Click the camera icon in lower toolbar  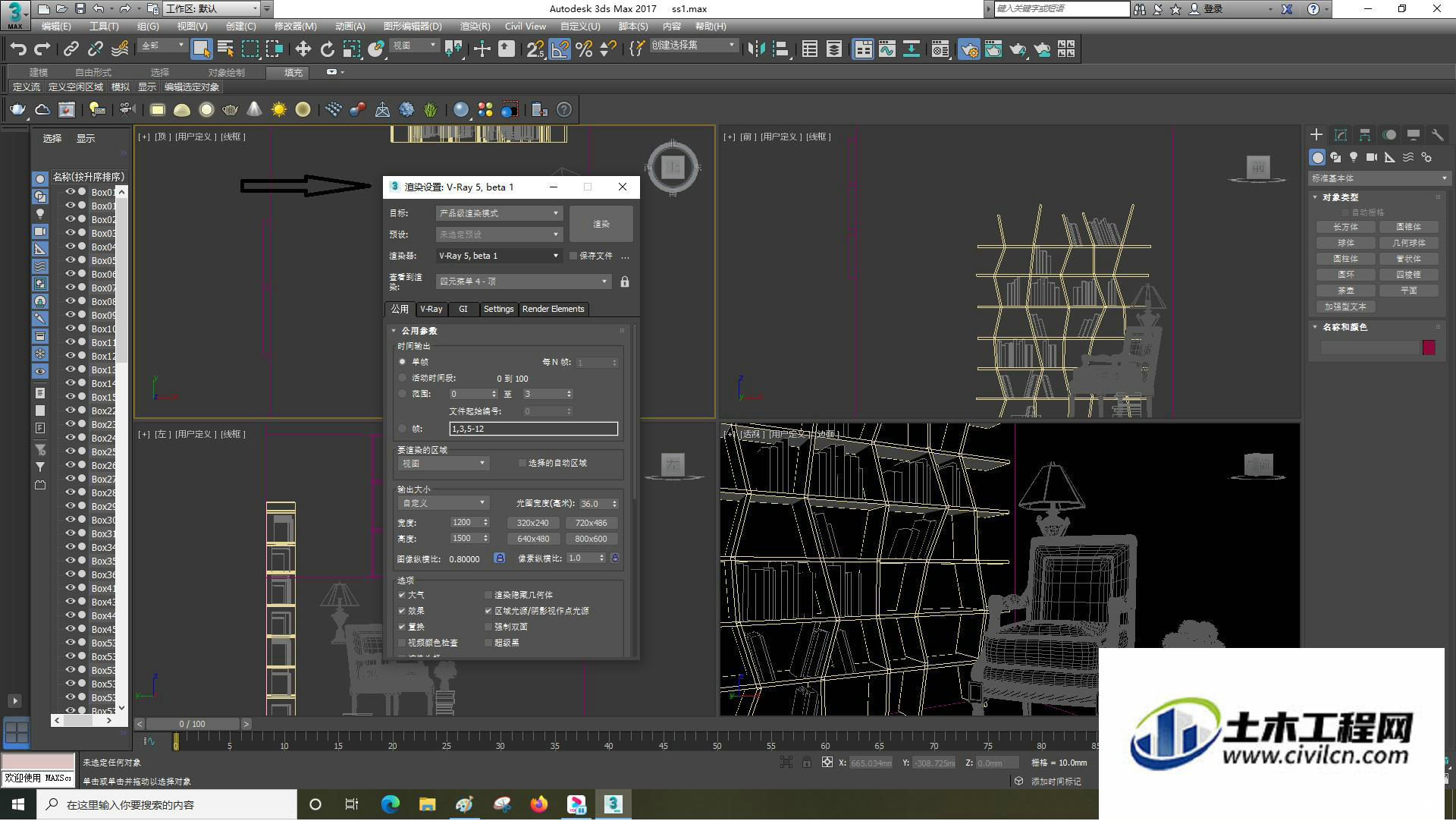(127, 110)
